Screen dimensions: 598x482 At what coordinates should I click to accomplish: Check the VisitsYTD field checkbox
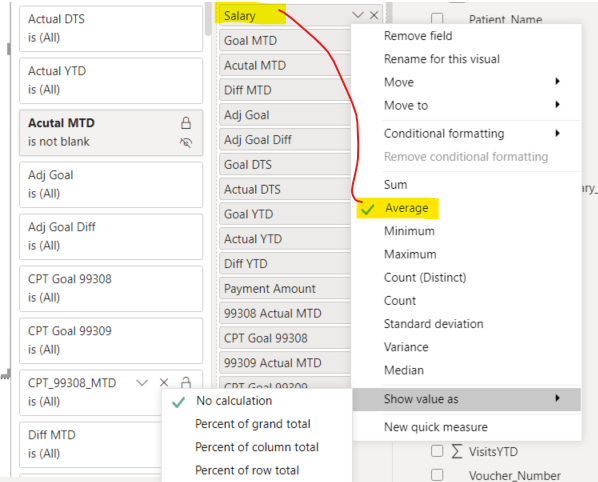[x=437, y=451]
